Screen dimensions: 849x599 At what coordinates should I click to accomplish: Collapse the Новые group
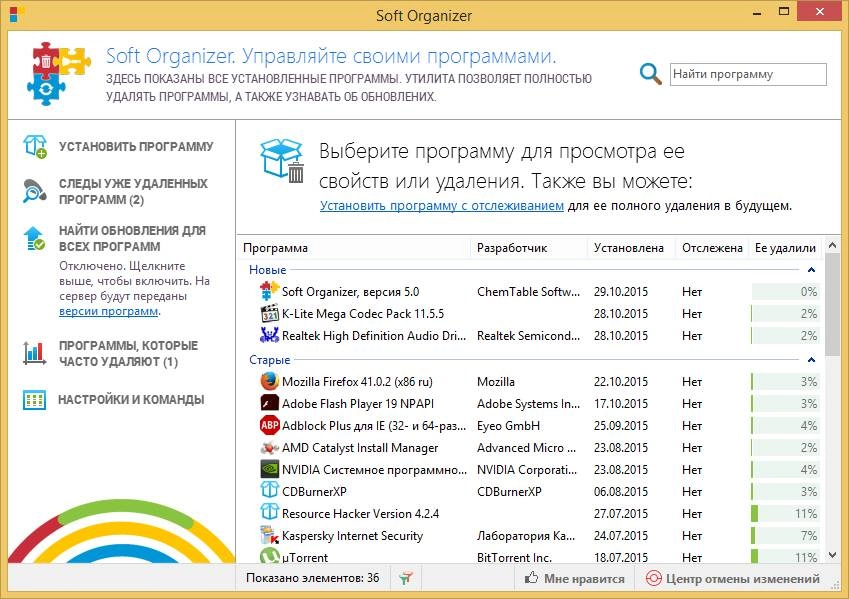pyautogui.click(x=811, y=269)
